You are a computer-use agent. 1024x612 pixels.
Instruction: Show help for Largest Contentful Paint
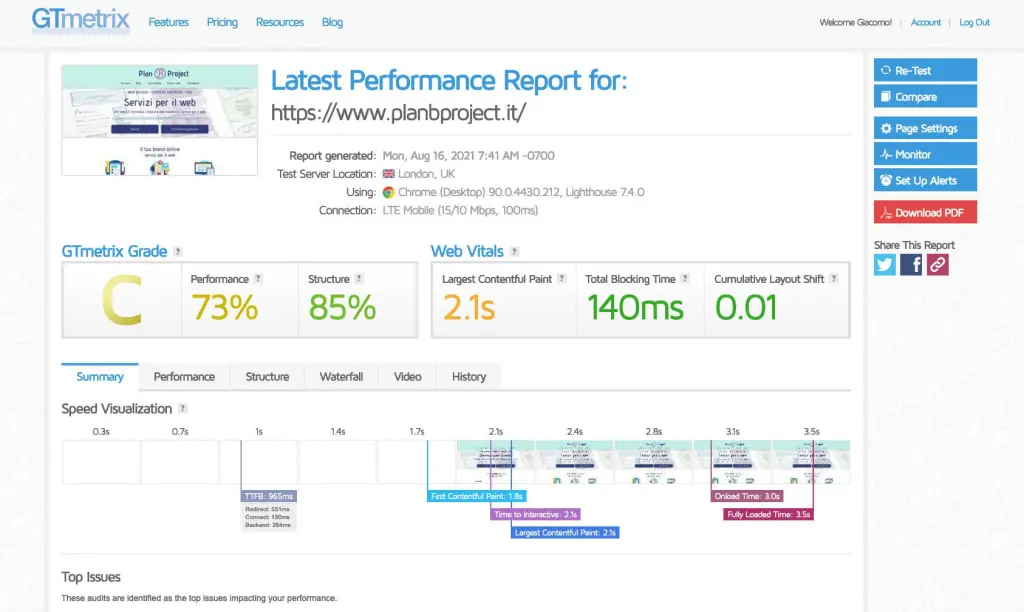[562, 279]
